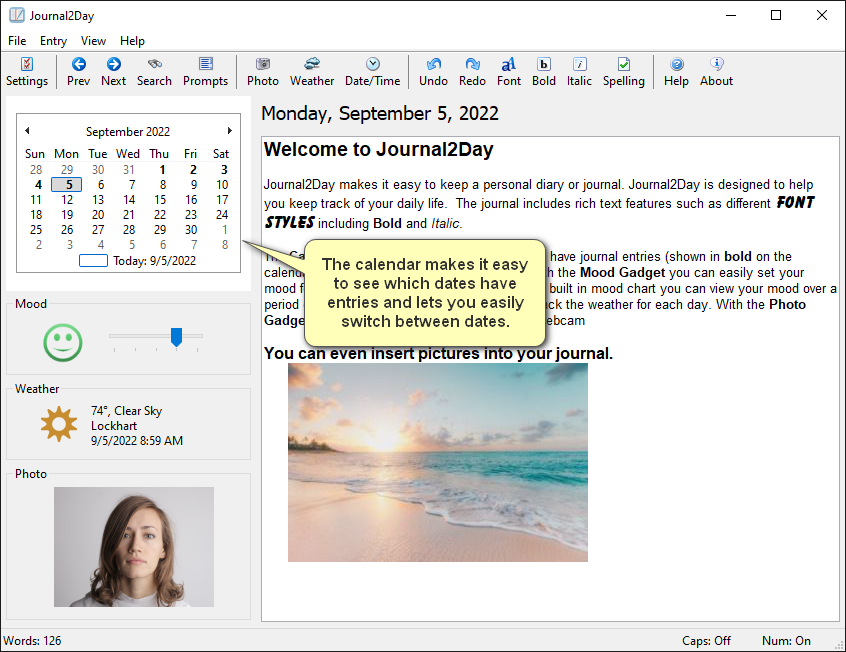Select September 2 in calendar
Image resolution: width=846 pixels, height=652 pixels.
click(193, 169)
